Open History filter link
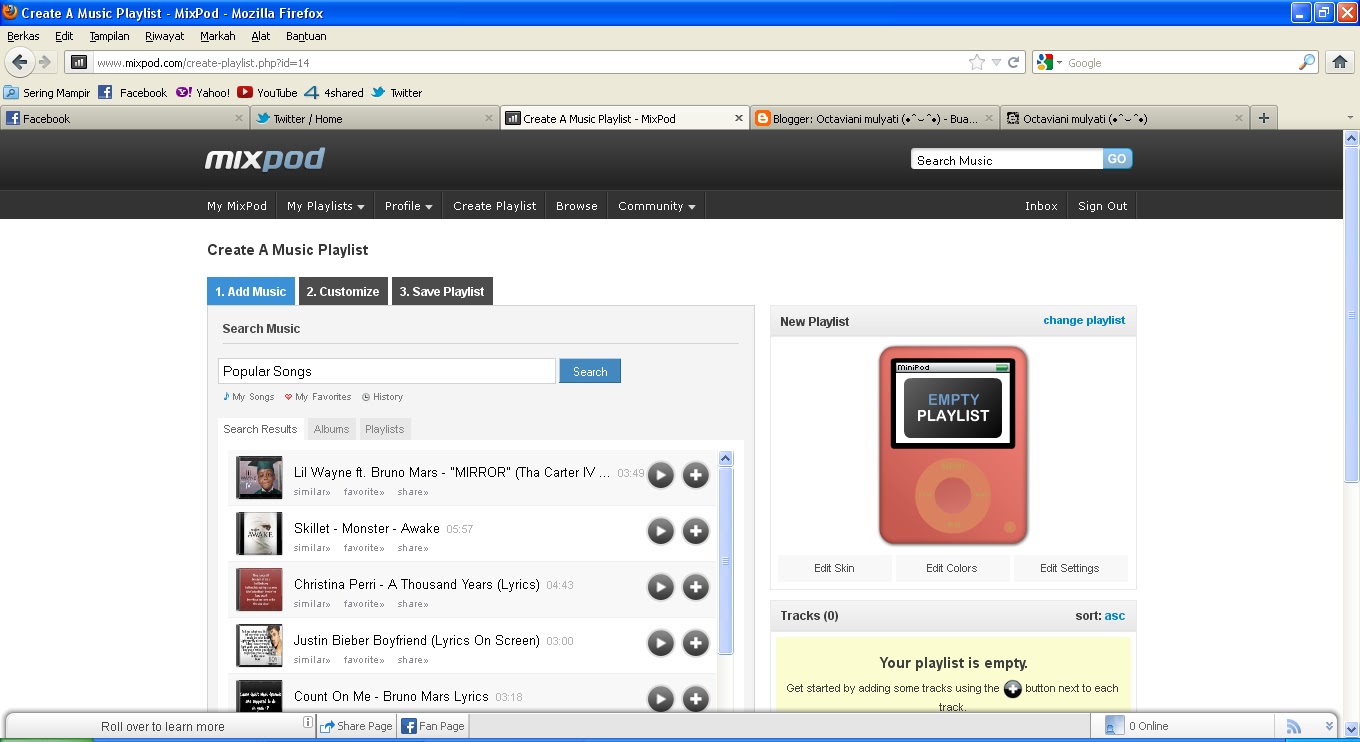 (382, 397)
